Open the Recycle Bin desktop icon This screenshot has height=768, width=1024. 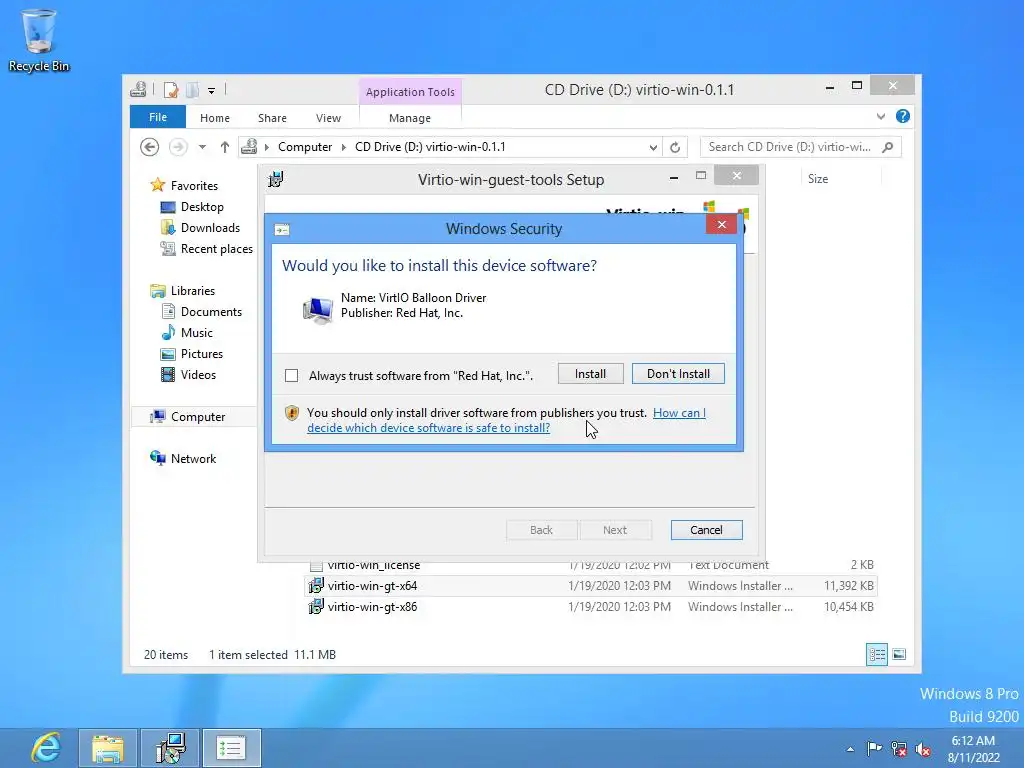pyautogui.click(x=39, y=40)
